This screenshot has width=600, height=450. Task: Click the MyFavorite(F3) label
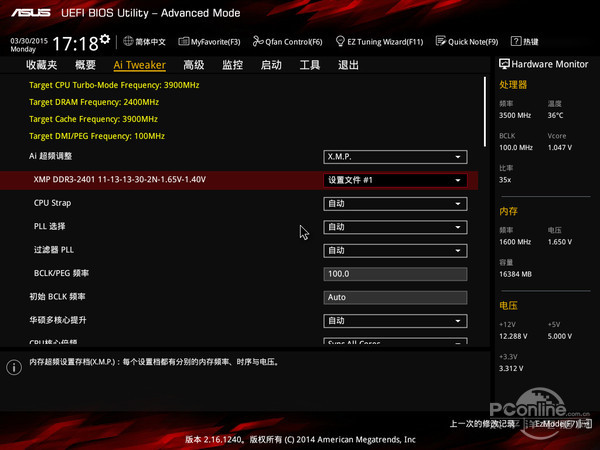pos(215,42)
